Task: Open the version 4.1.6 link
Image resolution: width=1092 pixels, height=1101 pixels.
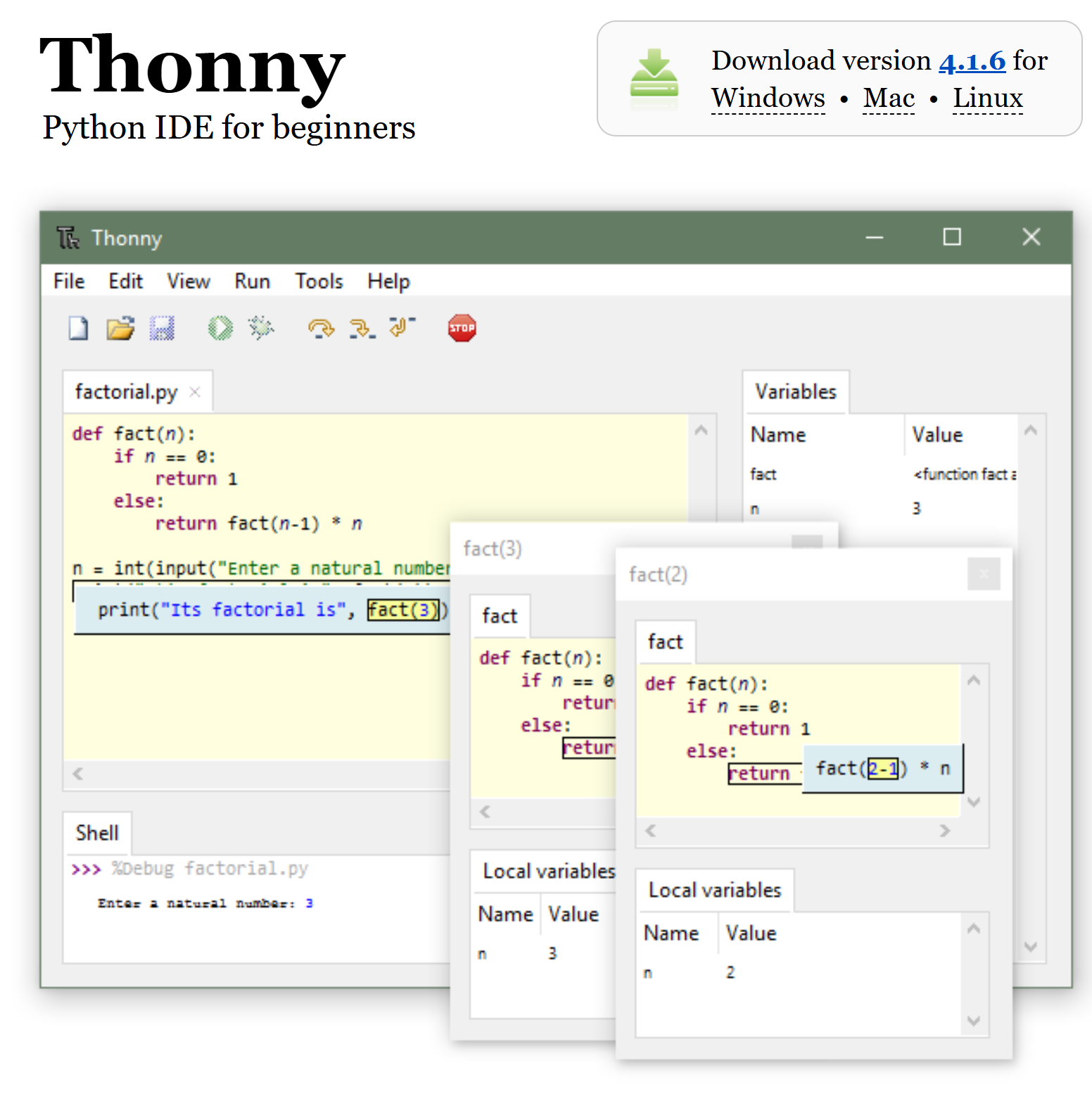Action: point(972,61)
